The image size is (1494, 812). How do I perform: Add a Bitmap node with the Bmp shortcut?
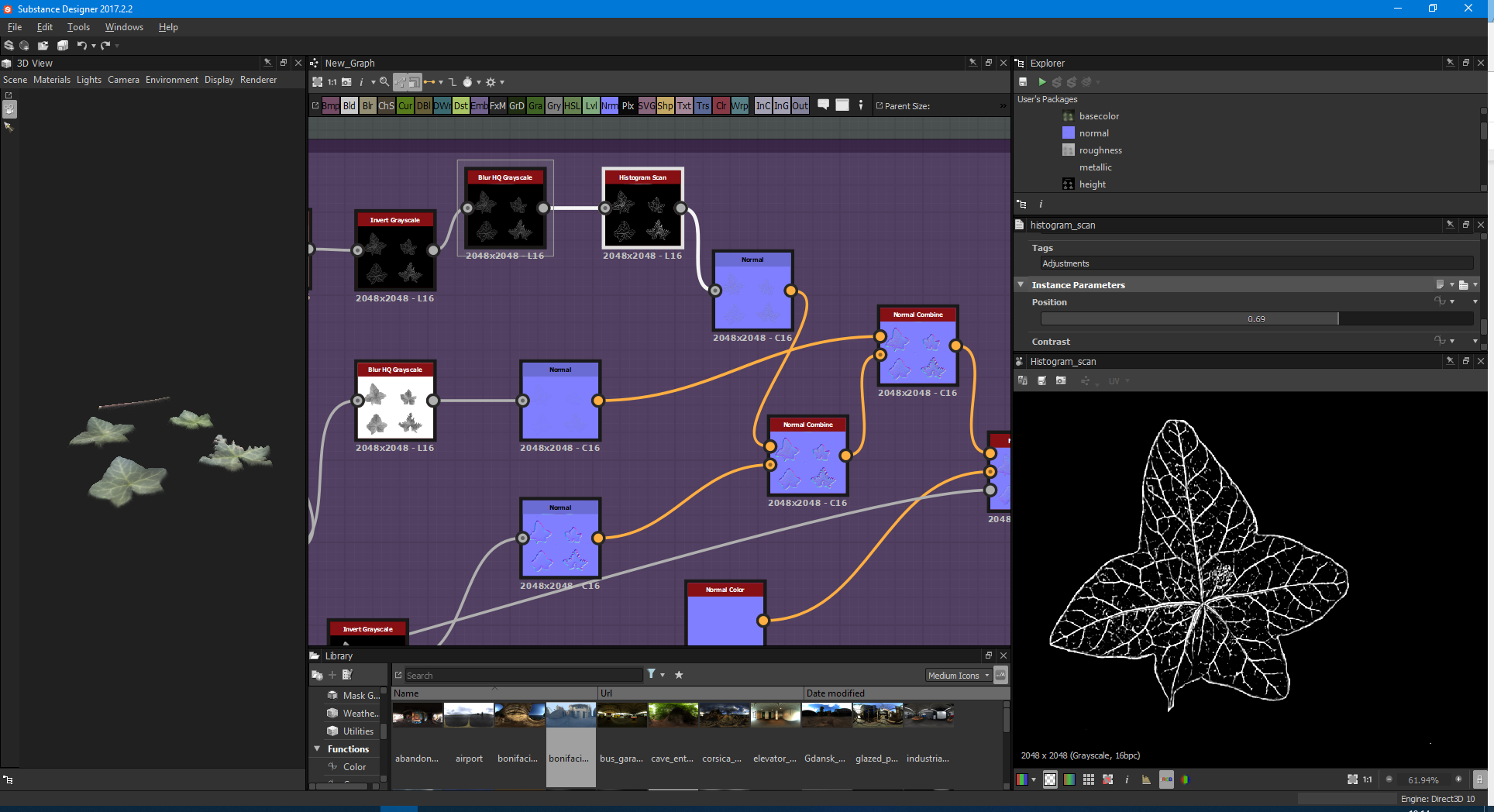[331, 106]
